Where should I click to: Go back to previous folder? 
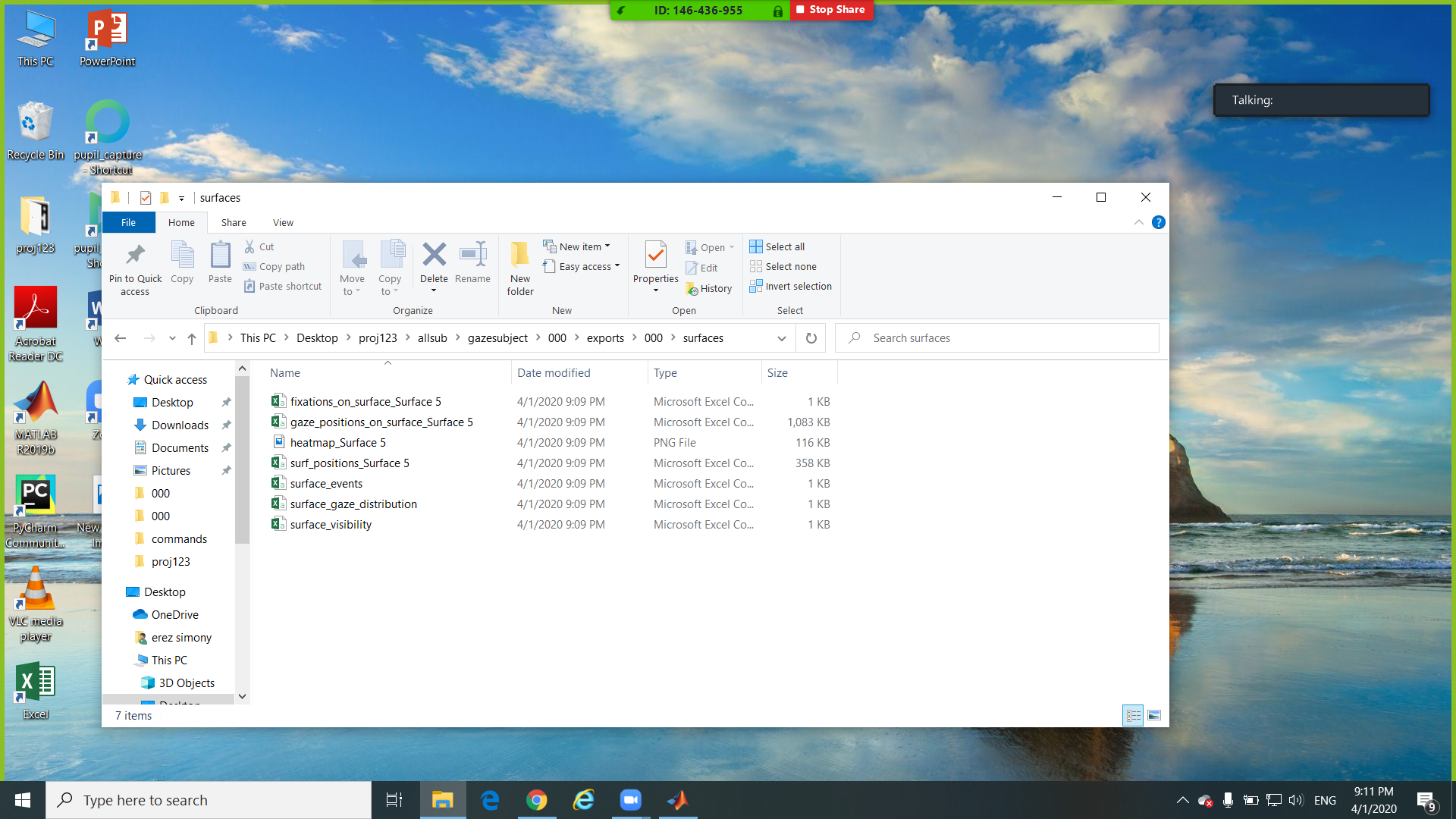point(120,338)
